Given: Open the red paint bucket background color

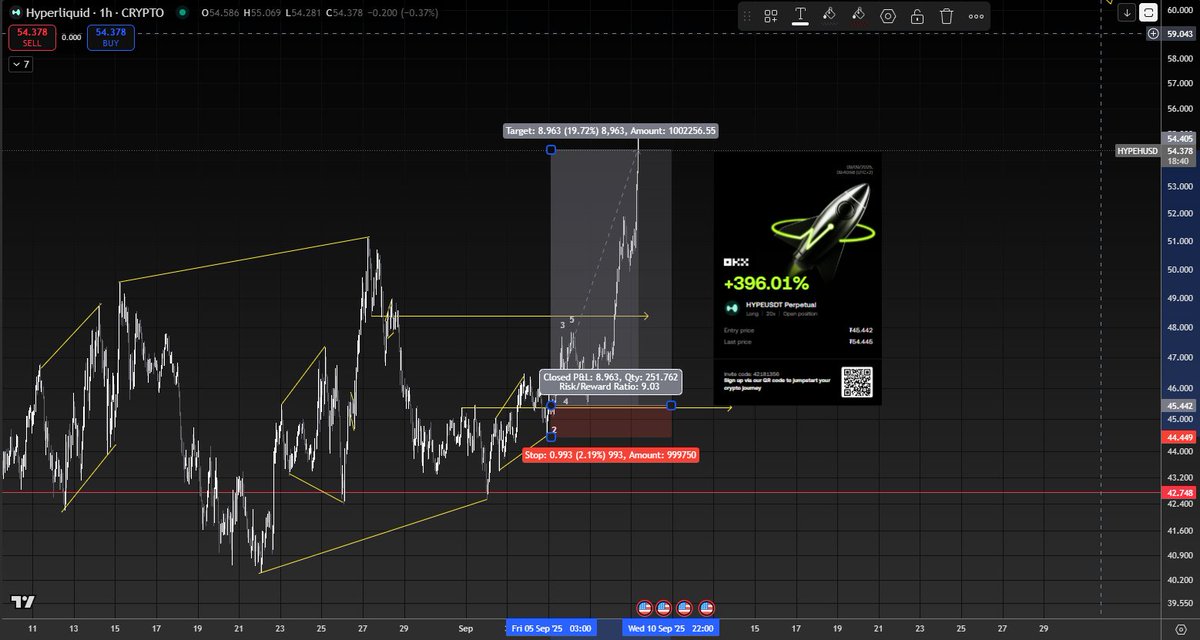Looking at the screenshot, I should pyautogui.click(x=858, y=16).
